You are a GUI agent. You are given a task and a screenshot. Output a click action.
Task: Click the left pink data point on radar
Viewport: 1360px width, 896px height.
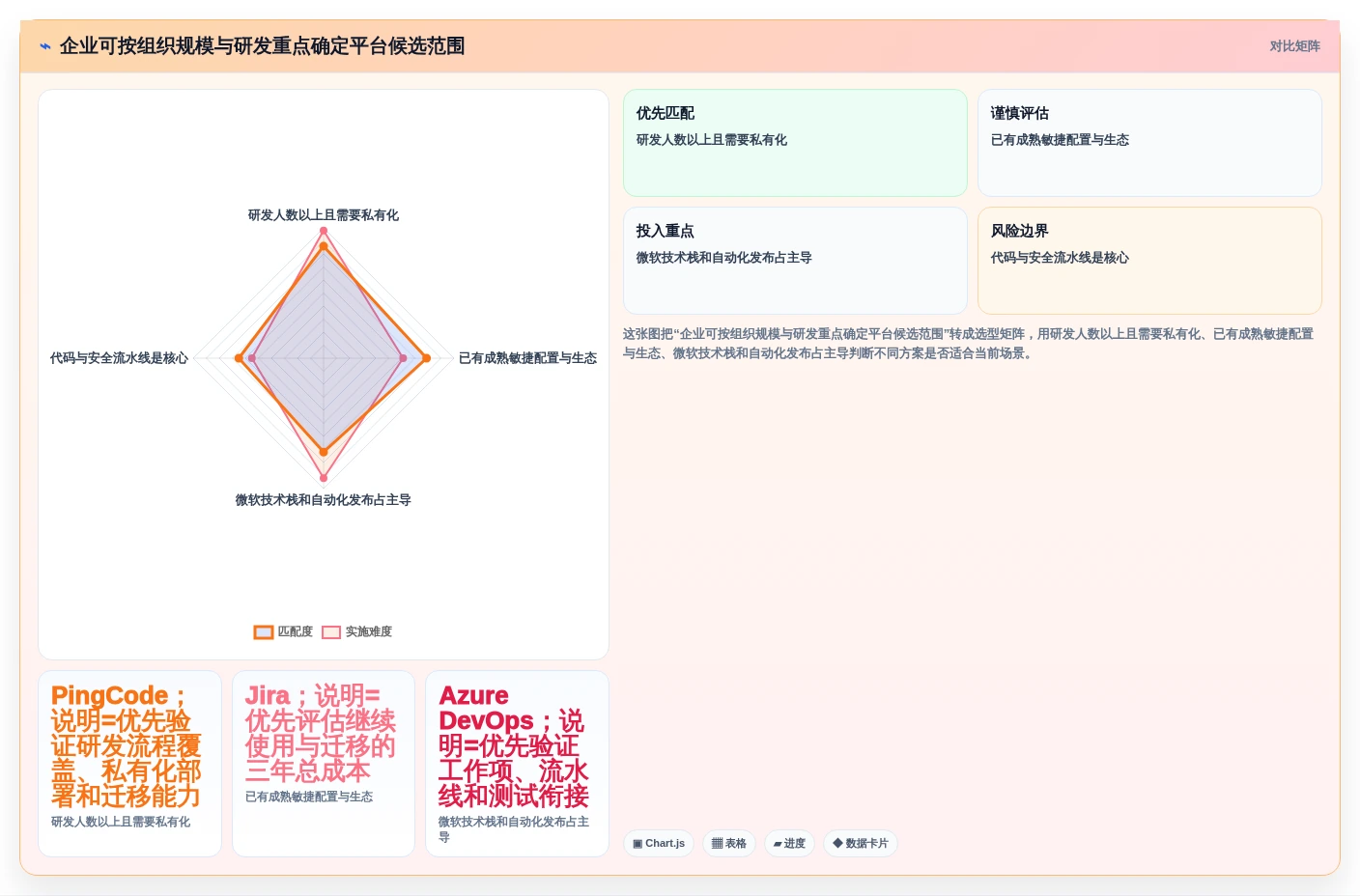tap(252, 358)
